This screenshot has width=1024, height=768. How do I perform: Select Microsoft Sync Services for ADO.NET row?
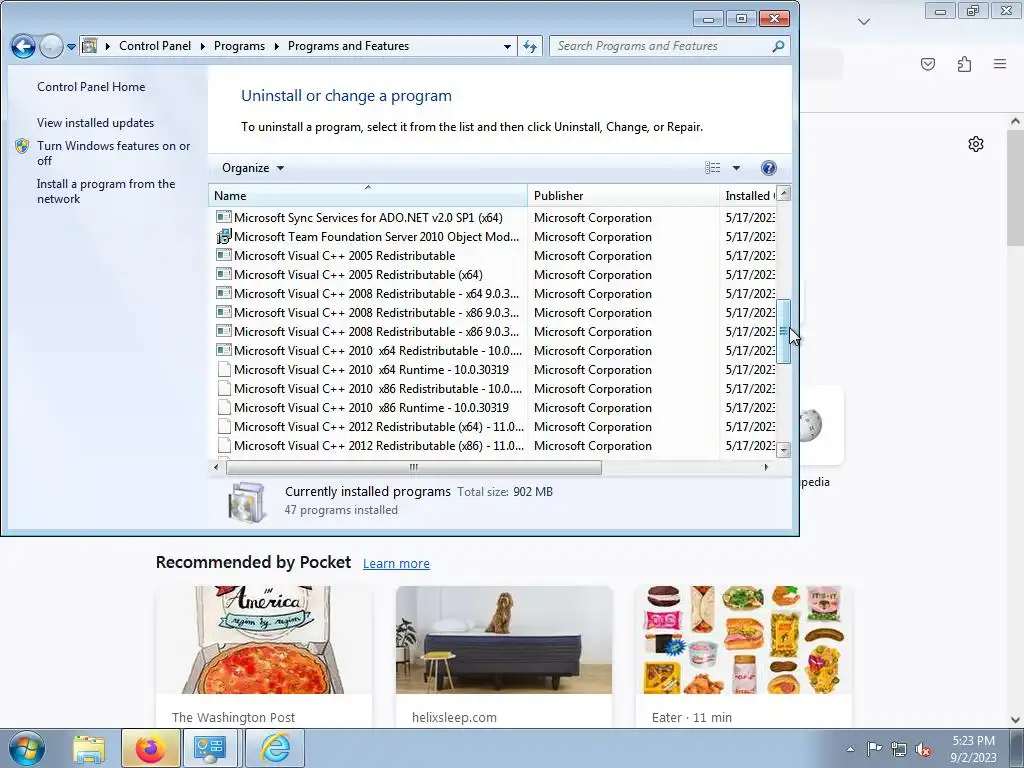[x=494, y=217]
